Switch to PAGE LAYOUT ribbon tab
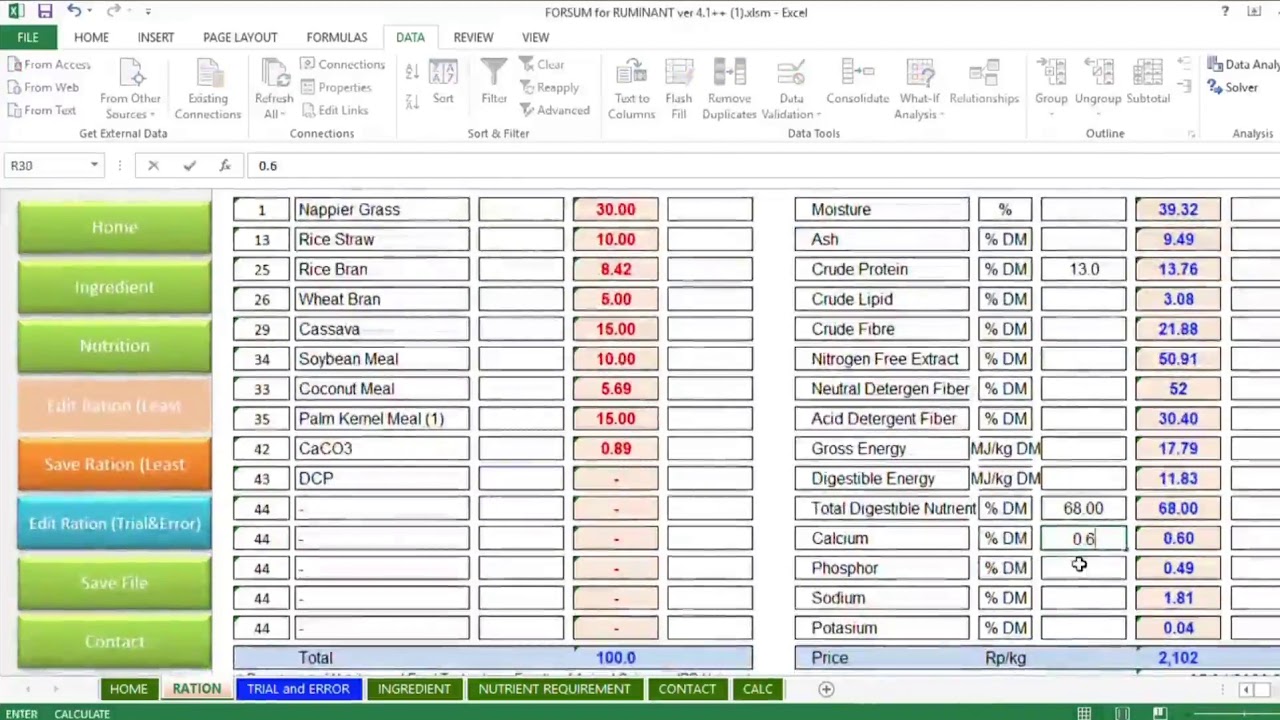Viewport: 1280px width, 720px height. pos(240,37)
